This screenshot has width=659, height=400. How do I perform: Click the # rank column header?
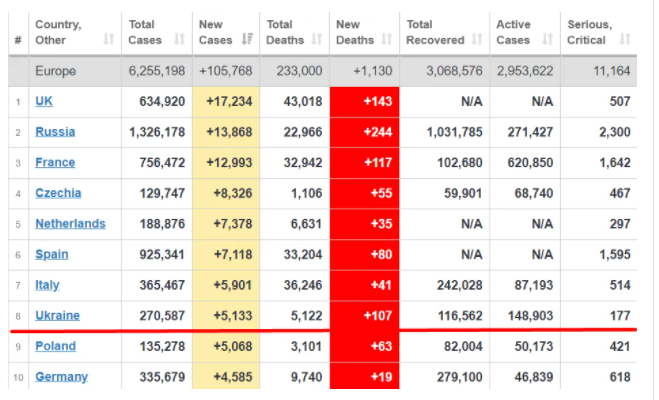pyautogui.click(x=17, y=40)
